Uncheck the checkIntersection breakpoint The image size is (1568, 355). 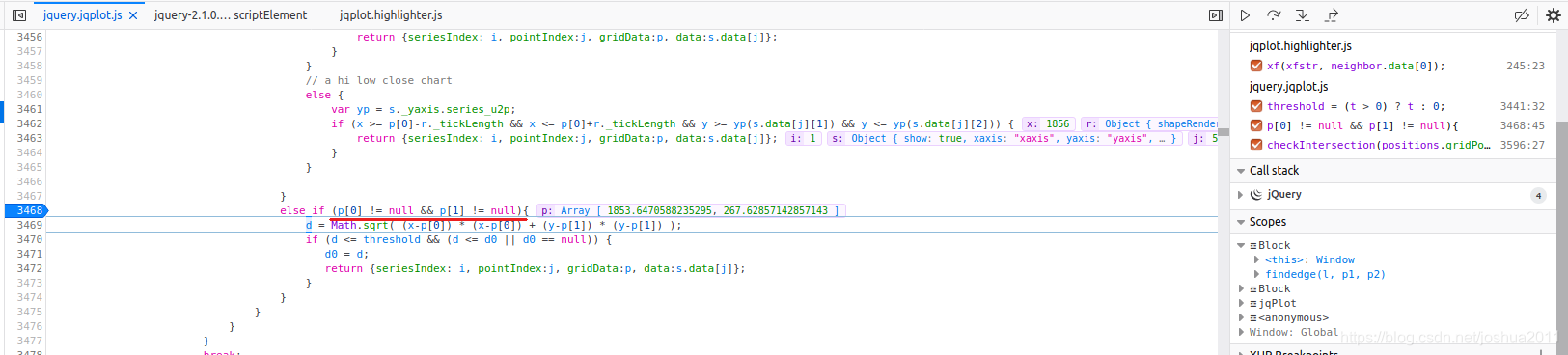(1255, 145)
